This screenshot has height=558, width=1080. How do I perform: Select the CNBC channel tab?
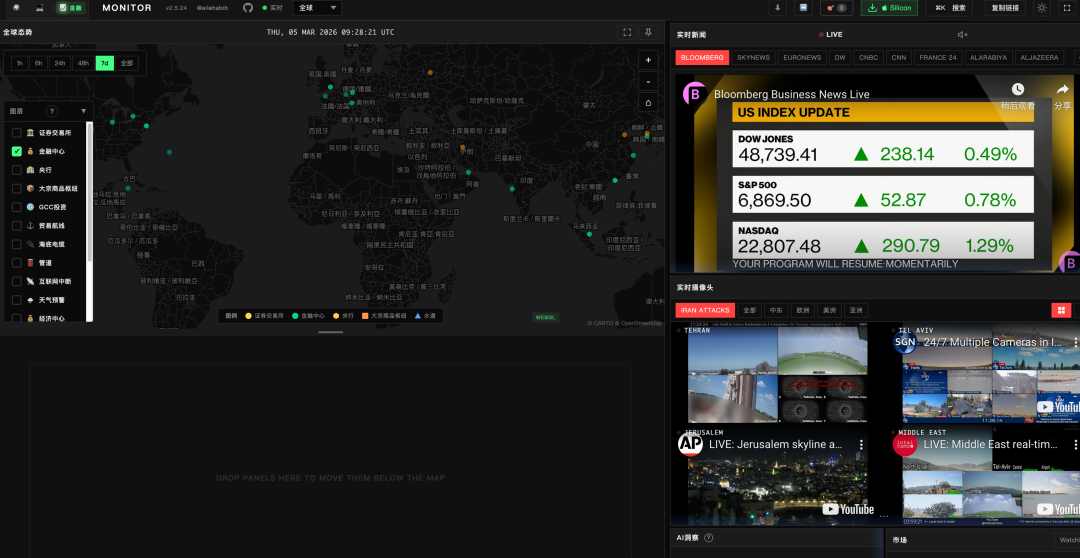[x=868, y=57]
